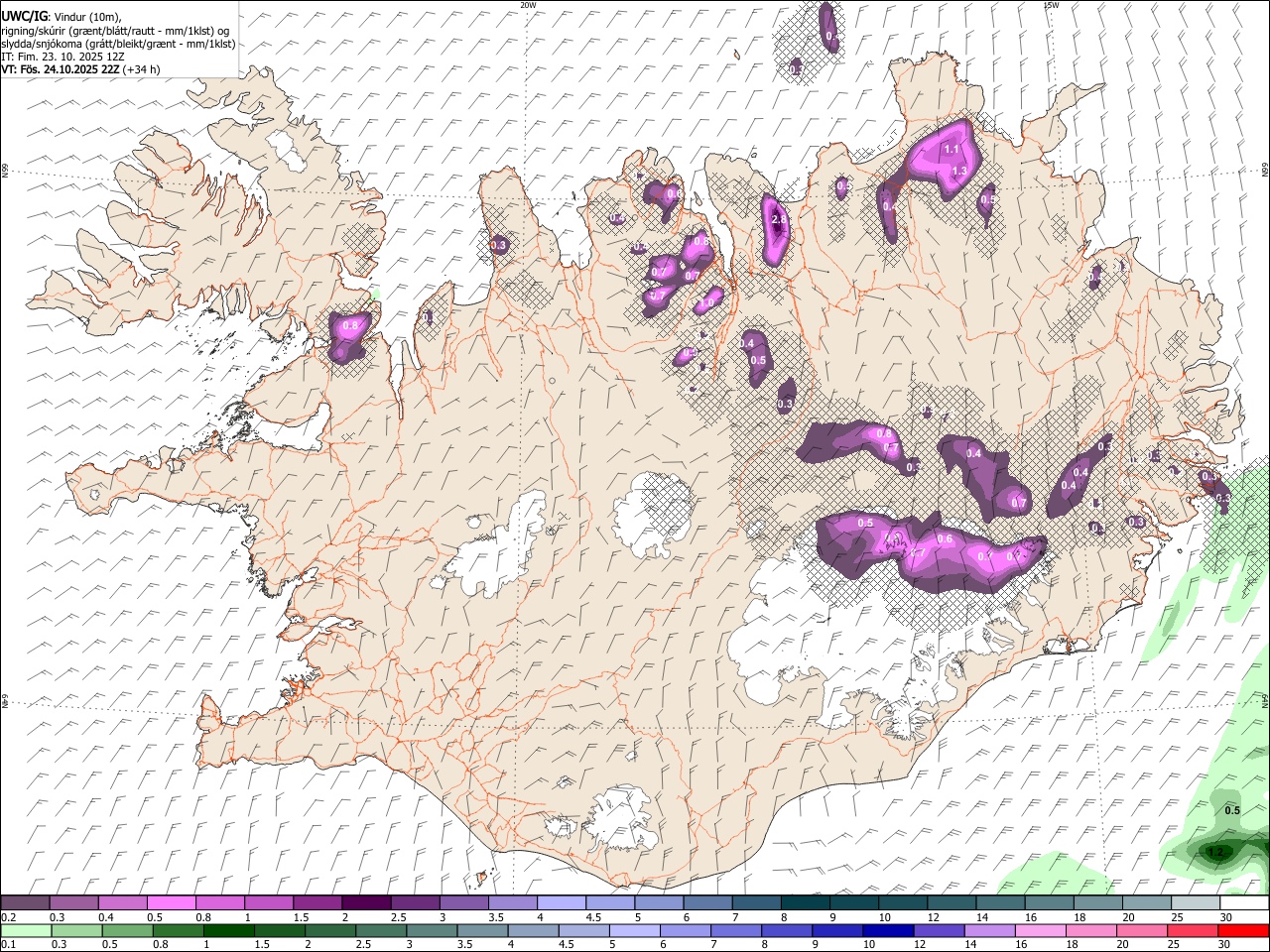Click the 2.8 snowfall value label
The image size is (1270, 952).
[778, 220]
